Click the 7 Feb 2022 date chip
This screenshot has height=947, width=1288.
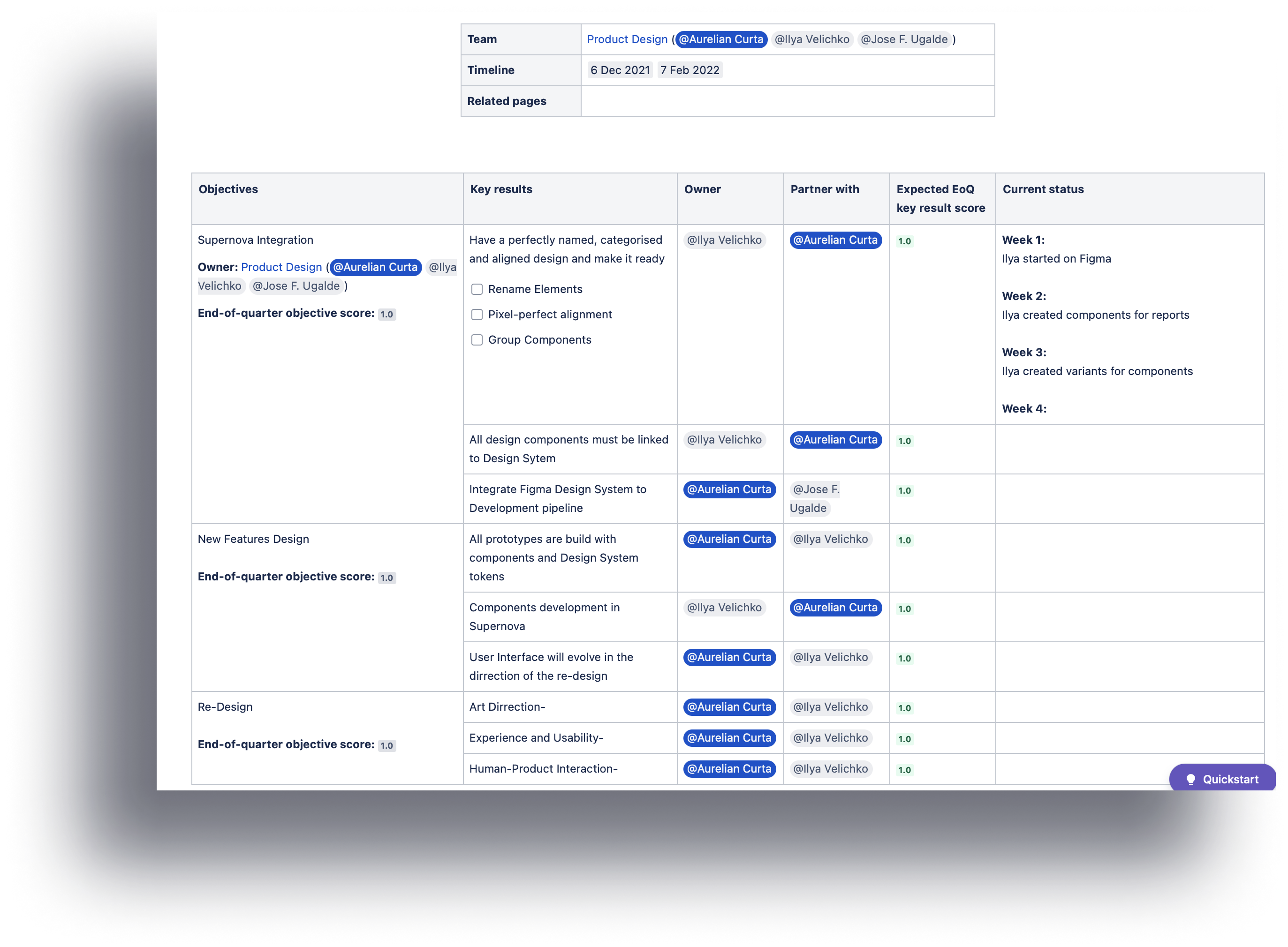pos(689,70)
